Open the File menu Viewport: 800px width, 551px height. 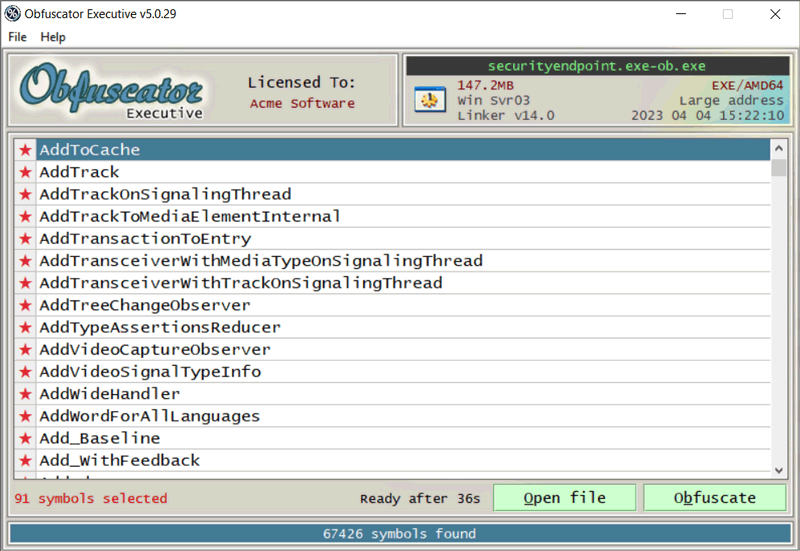pos(17,37)
